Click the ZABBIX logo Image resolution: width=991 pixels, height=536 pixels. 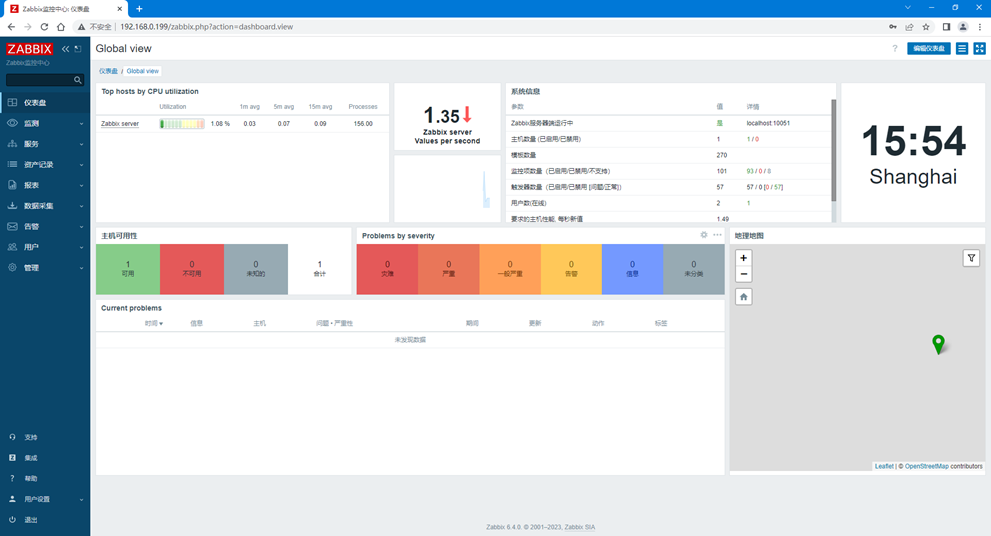[x=29, y=49]
